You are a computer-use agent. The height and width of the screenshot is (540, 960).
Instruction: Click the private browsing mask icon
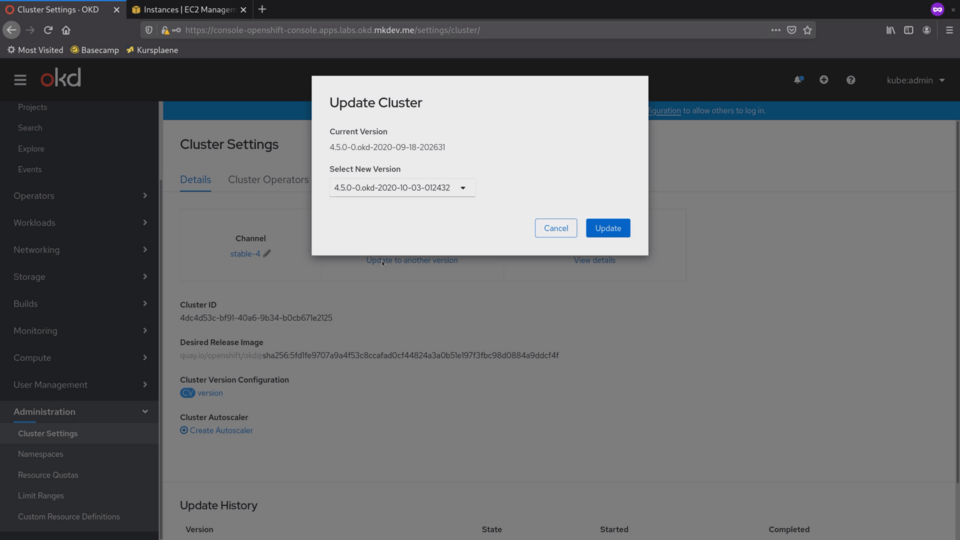coord(937,9)
